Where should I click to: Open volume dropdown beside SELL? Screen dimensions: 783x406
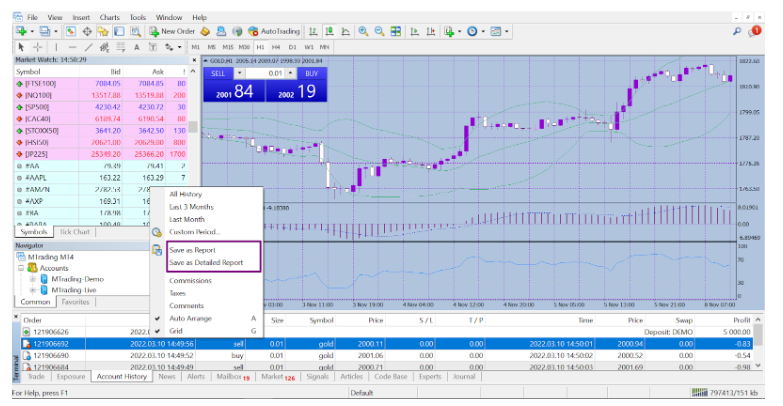240,73
